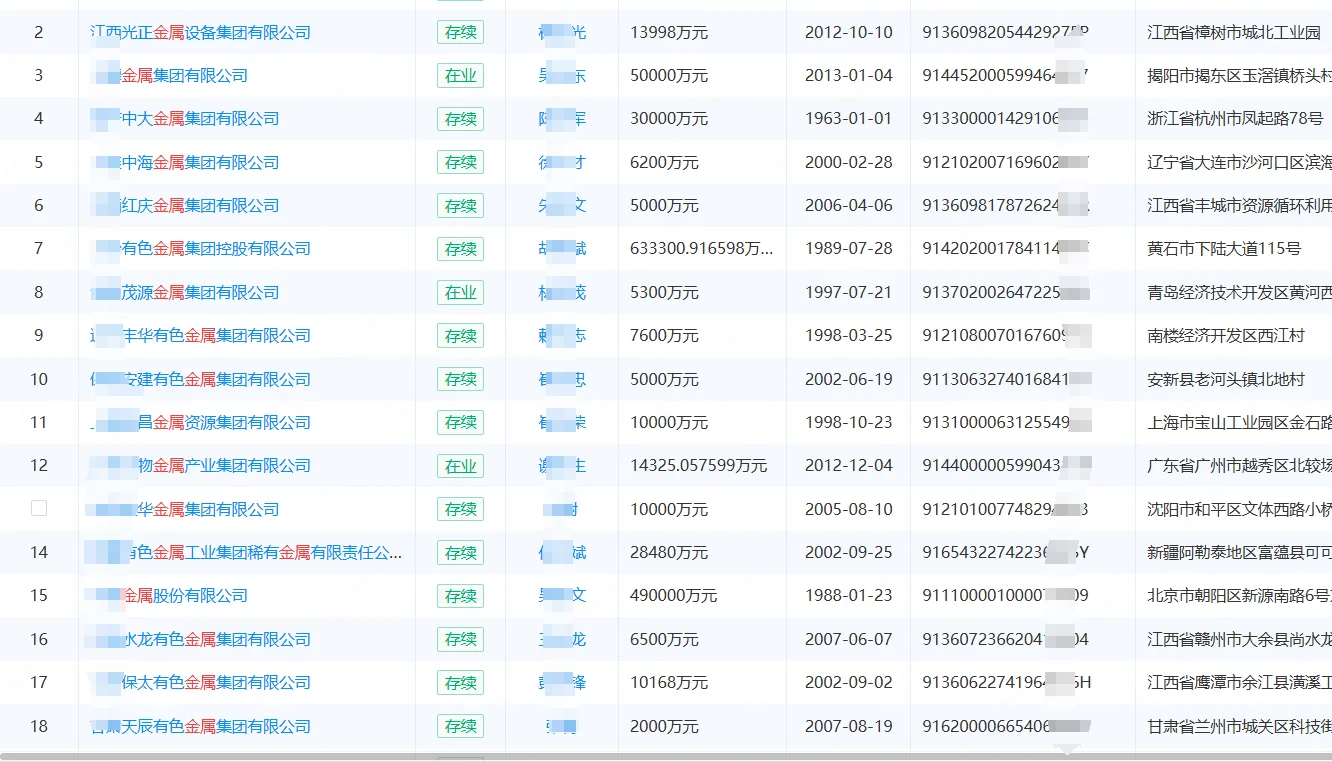Select the date 1998-10-23

[849, 422]
